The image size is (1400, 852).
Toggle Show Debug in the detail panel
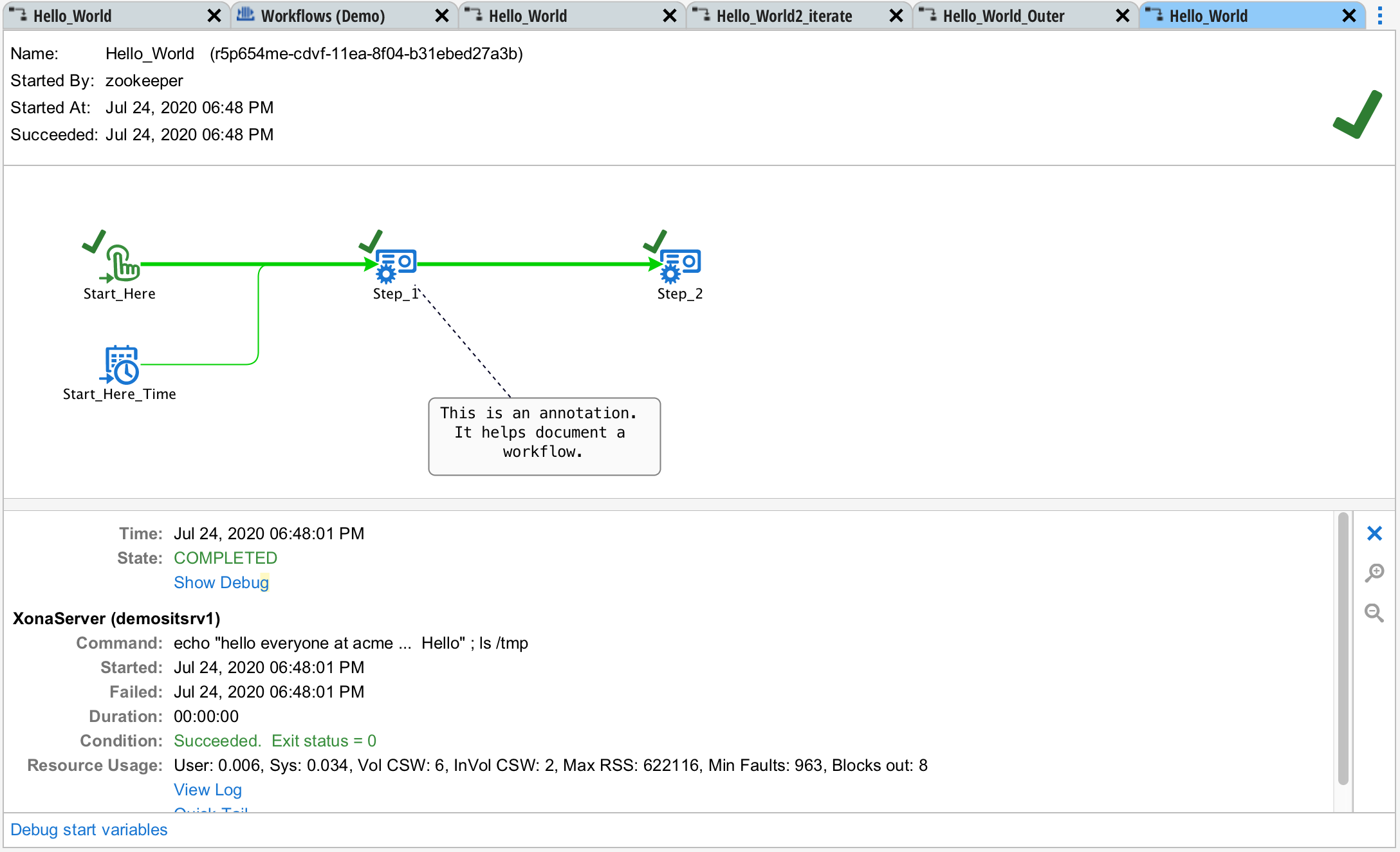(x=221, y=582)
